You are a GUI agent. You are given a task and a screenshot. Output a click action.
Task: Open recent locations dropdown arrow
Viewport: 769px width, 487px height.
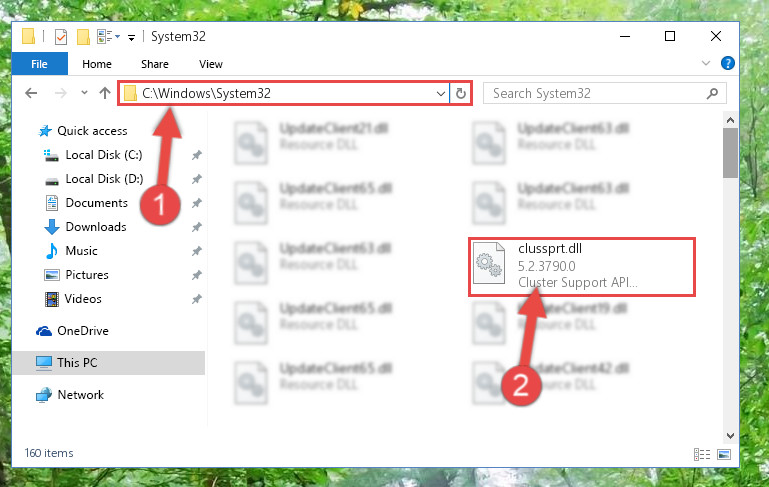(x=84, y=93)
